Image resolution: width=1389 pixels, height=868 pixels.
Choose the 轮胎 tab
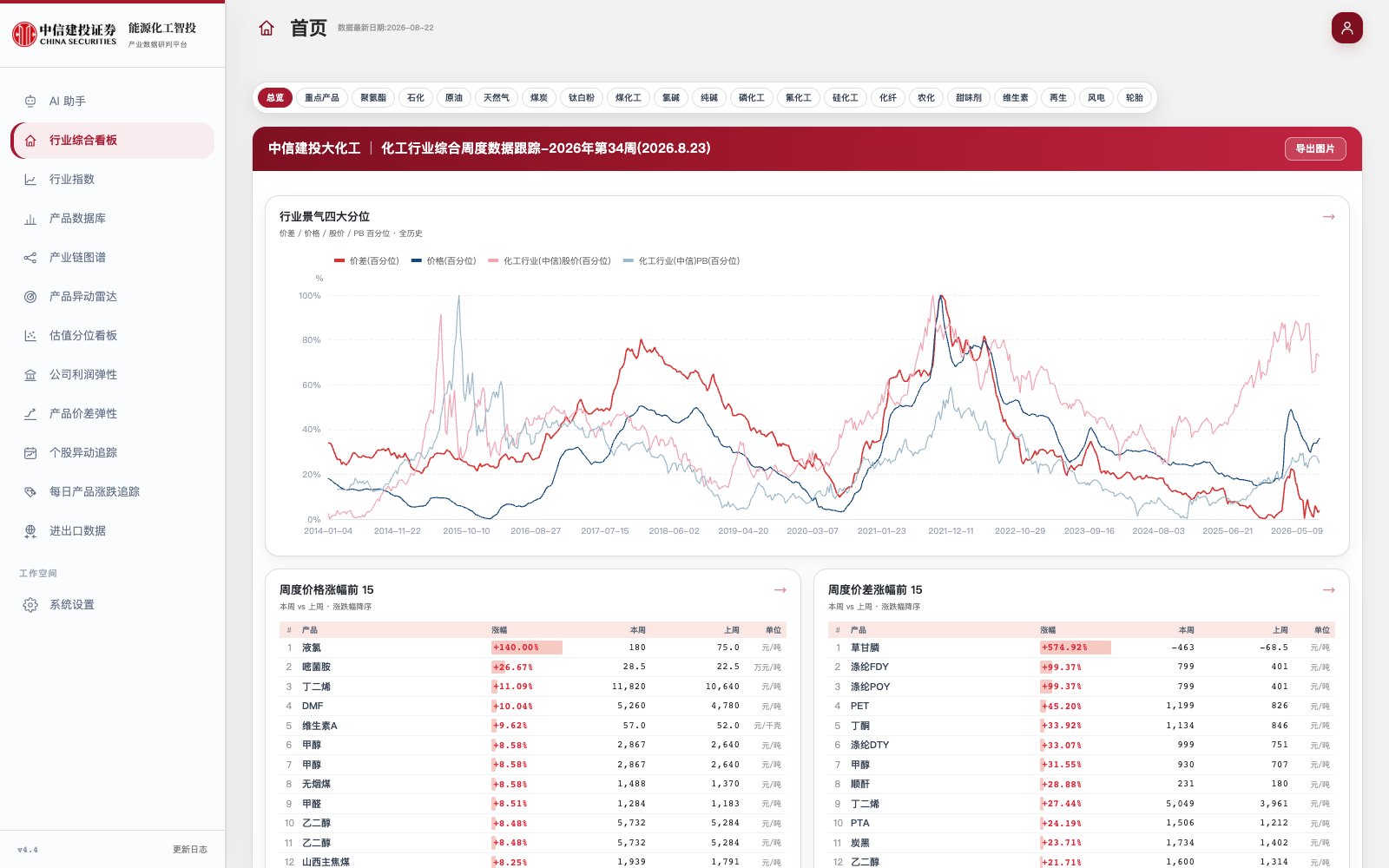(1135, 98)
